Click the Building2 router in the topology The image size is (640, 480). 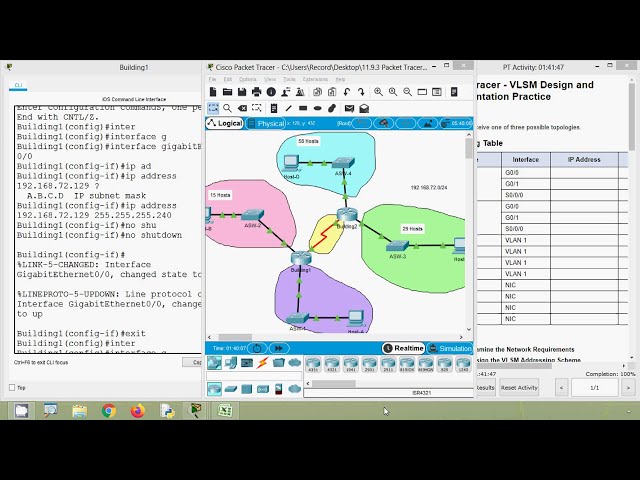coord(347,214)
